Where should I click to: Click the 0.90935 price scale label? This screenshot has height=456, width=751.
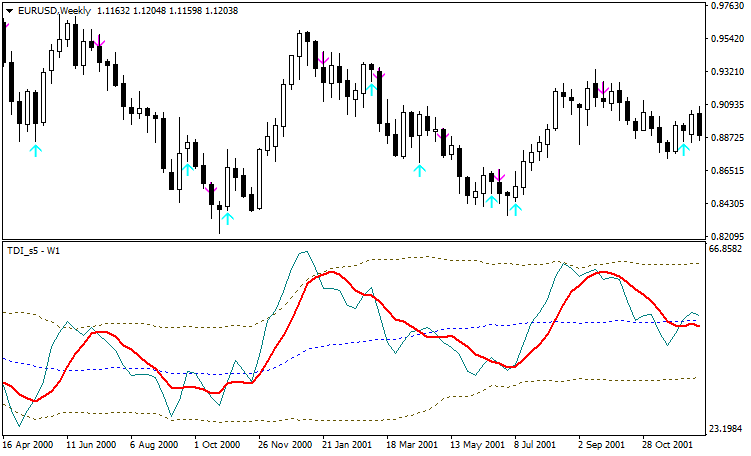[x=727, y=105]
